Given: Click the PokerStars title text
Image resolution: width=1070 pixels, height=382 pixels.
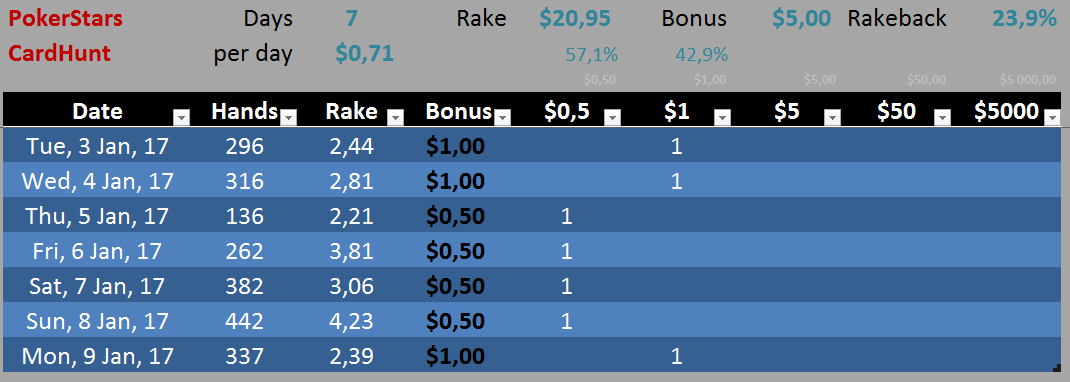Looking at the screenshot, I should click(x=66, y=18).
